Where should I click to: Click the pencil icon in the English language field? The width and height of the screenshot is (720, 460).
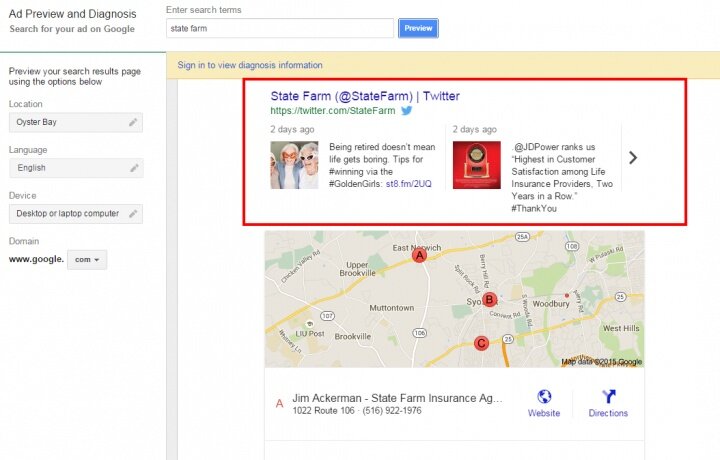[x=134, y=168]
